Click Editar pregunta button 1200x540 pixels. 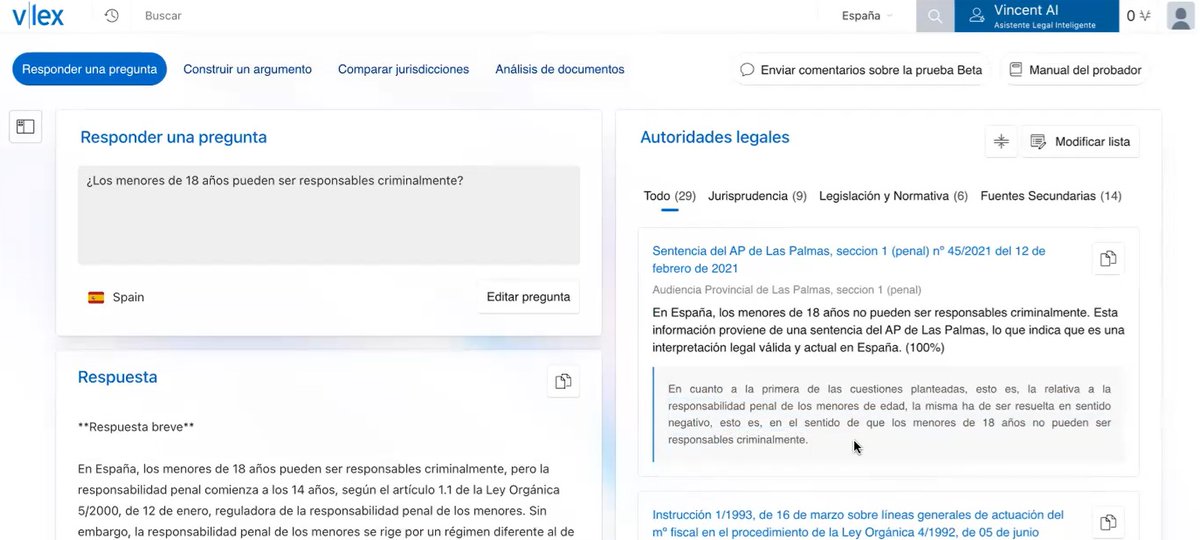(528, 297)
